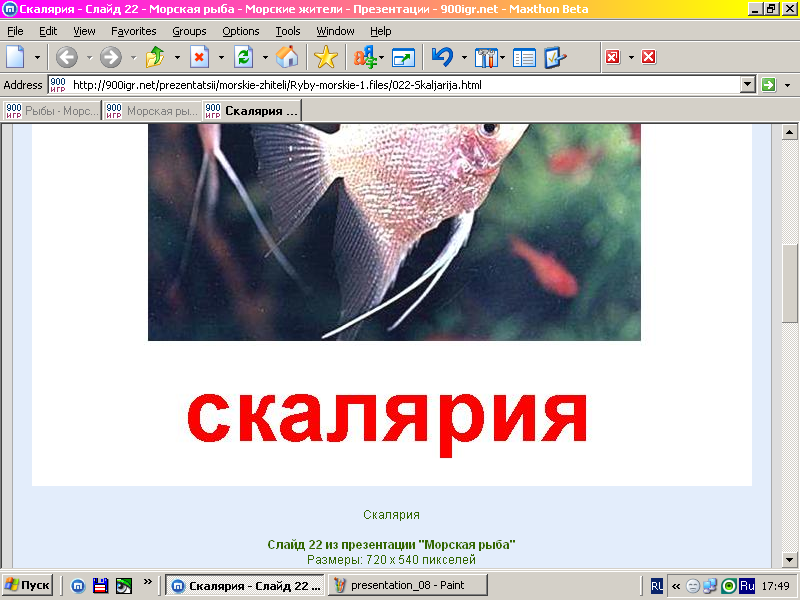Click the New tab blank page icon
The image size is (800, 600).
[16, 57]
